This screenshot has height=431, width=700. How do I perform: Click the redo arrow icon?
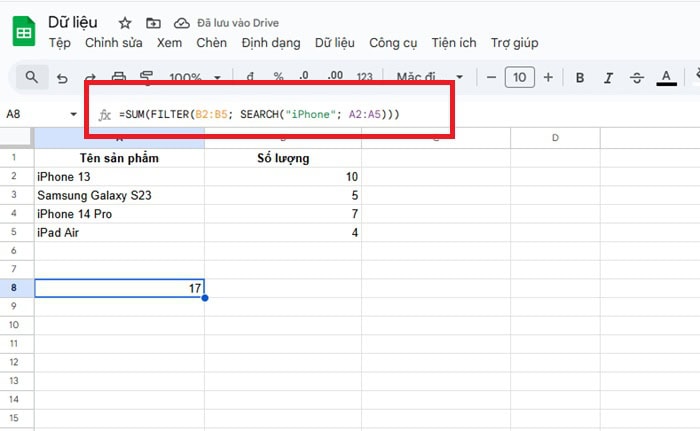tap(91, 77)
